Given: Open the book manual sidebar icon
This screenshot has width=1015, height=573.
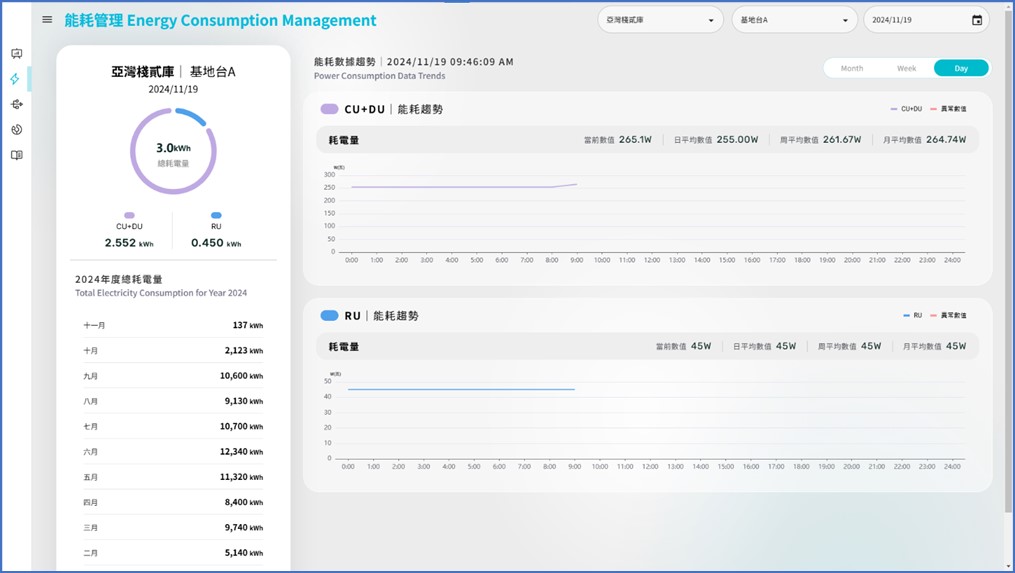Looking at the screenshot, I should pyautogui.click(x=16, y=155).
